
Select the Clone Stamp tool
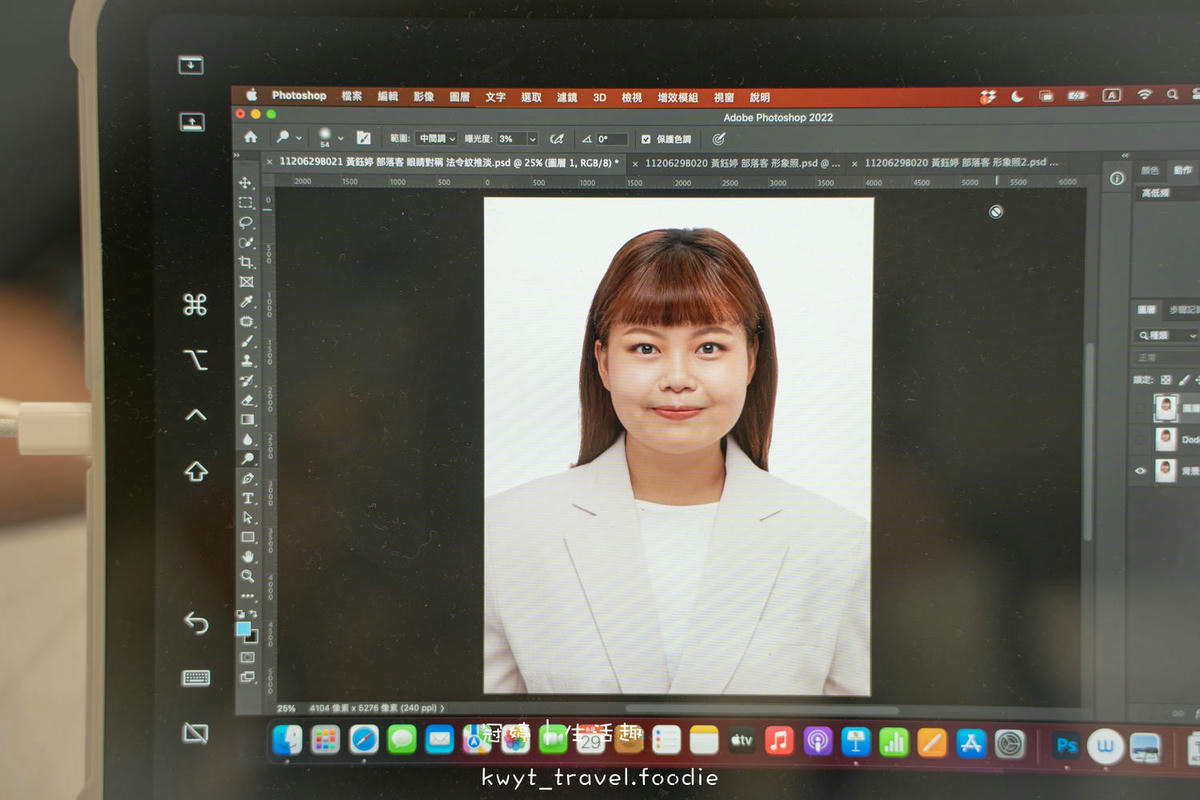pos(246,360)
